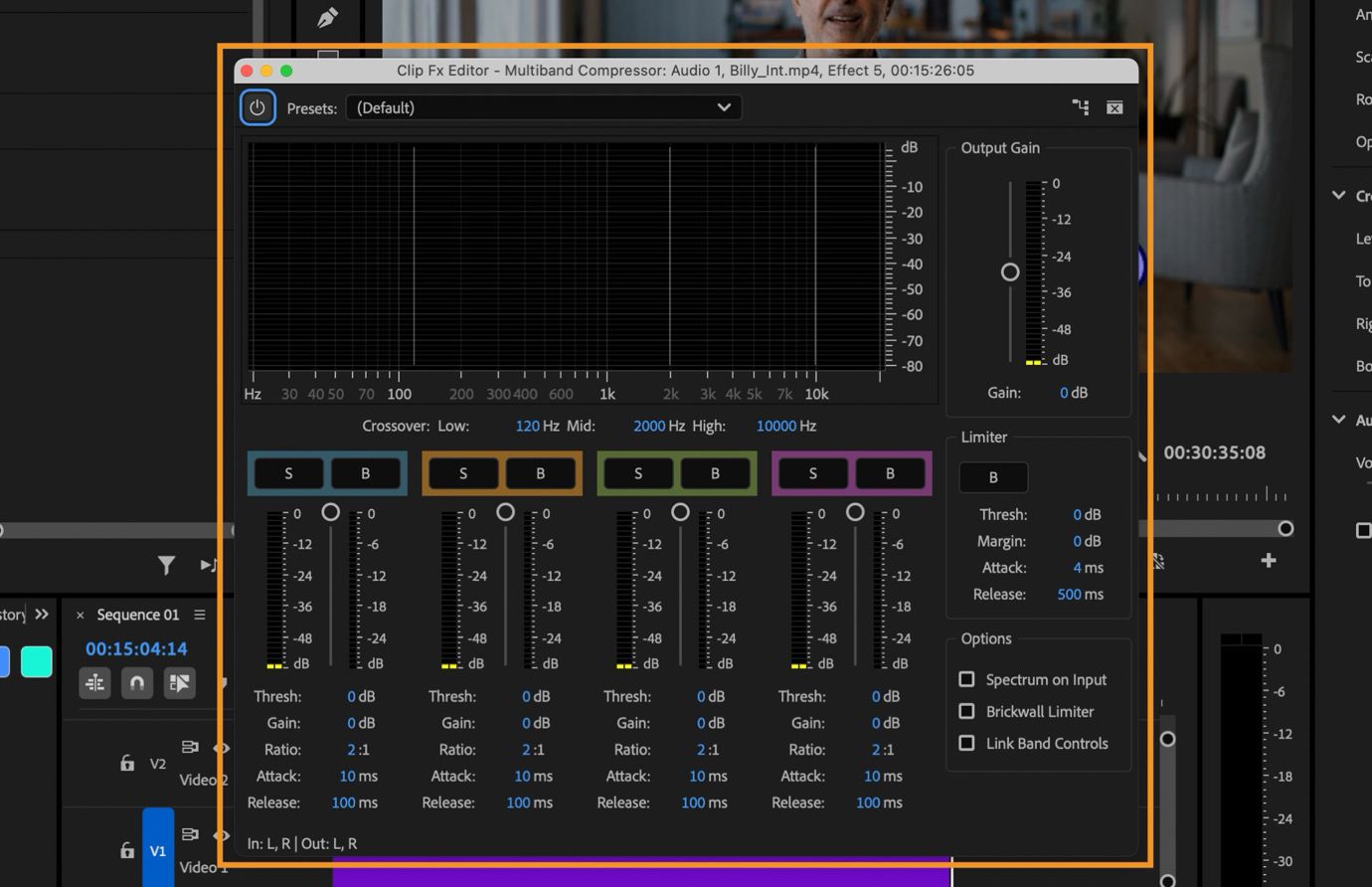The image size is (1372, 887).
Task: Toggle the effect power button off
Action: [257, 106]
